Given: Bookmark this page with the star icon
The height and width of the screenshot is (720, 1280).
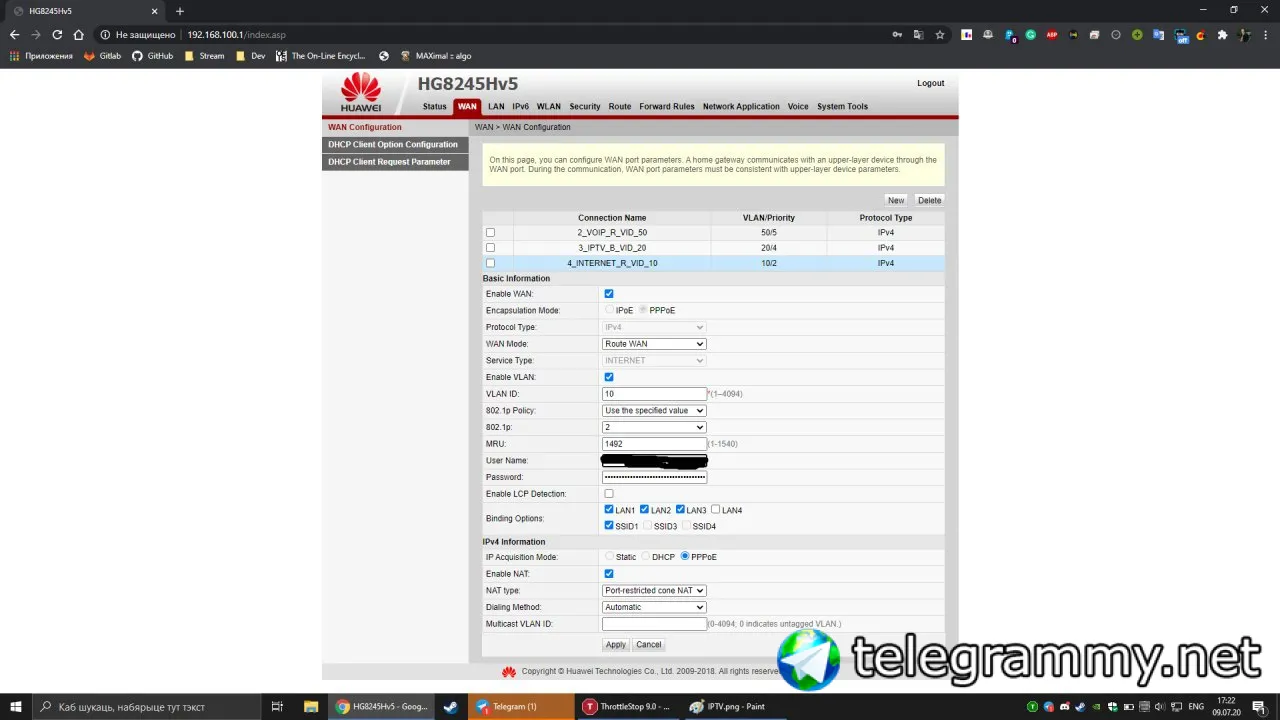Looking at the screenshot, I should (x=940, y=34).
